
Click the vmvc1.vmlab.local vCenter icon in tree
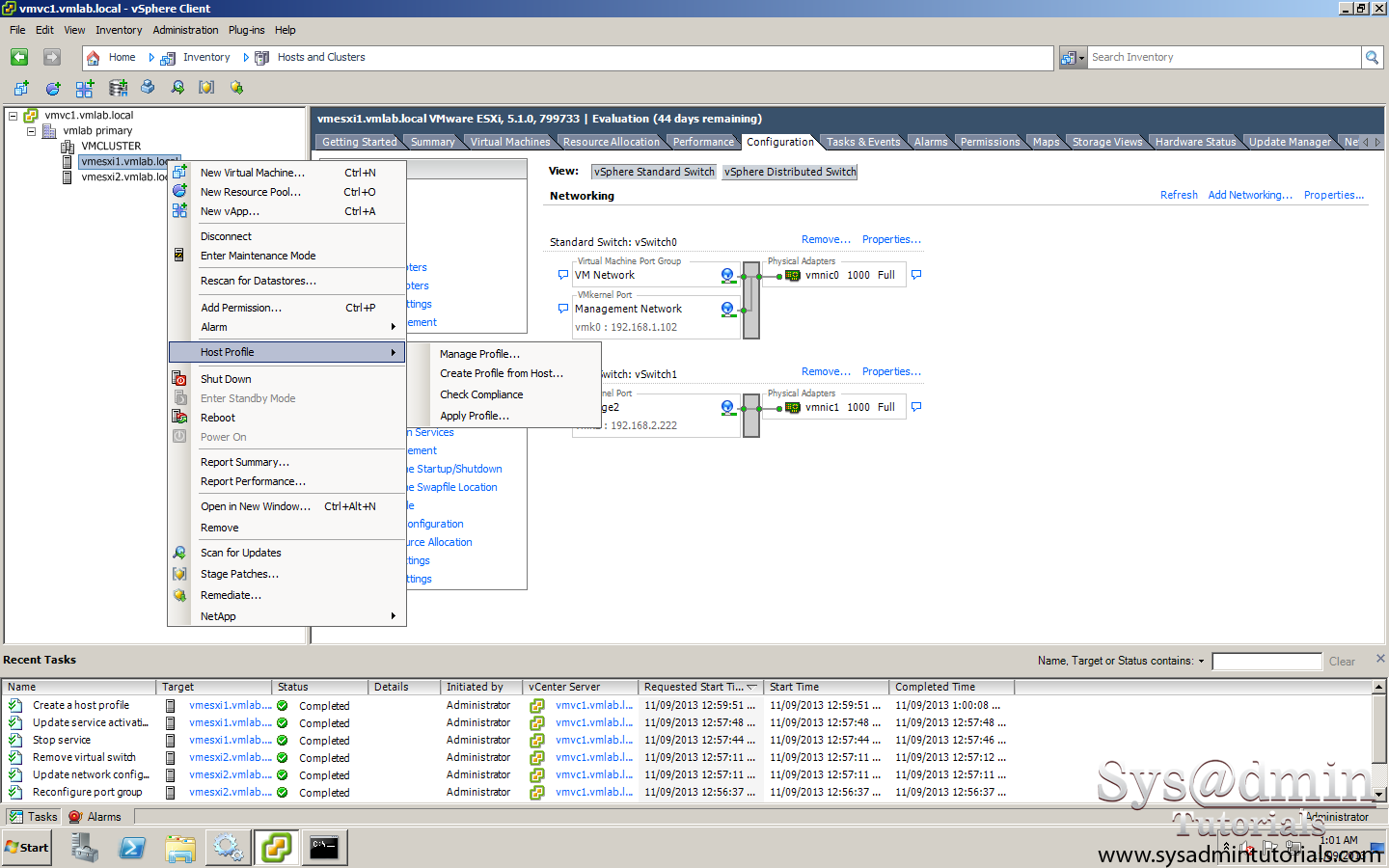pyautogui.click(x=31, y=116)
